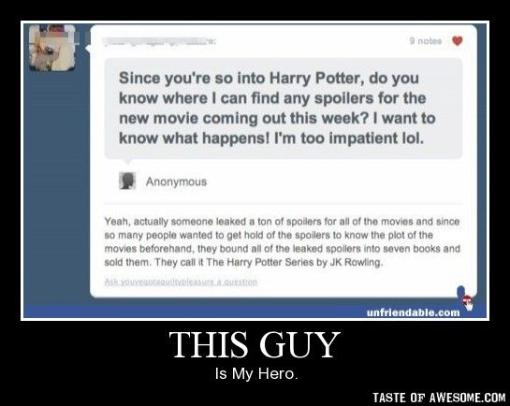510x406 pixels.
Task: Open the 9 notes count
Action: pyautogui.click(x=426, y=41)
